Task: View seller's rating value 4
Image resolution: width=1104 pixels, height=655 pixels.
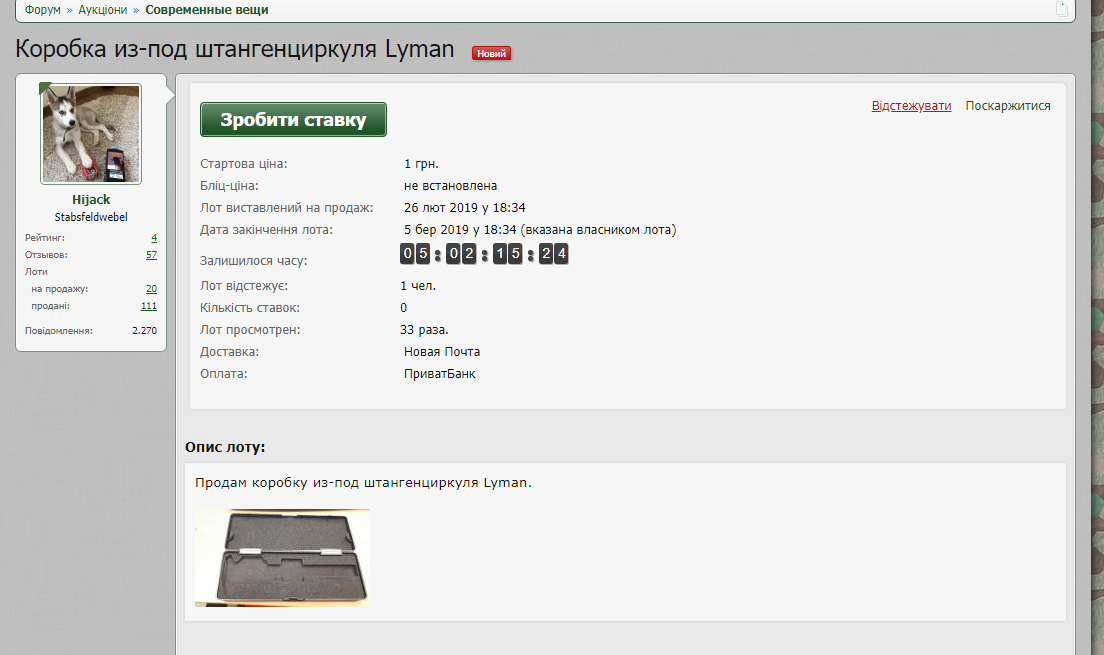Action: 154,238
